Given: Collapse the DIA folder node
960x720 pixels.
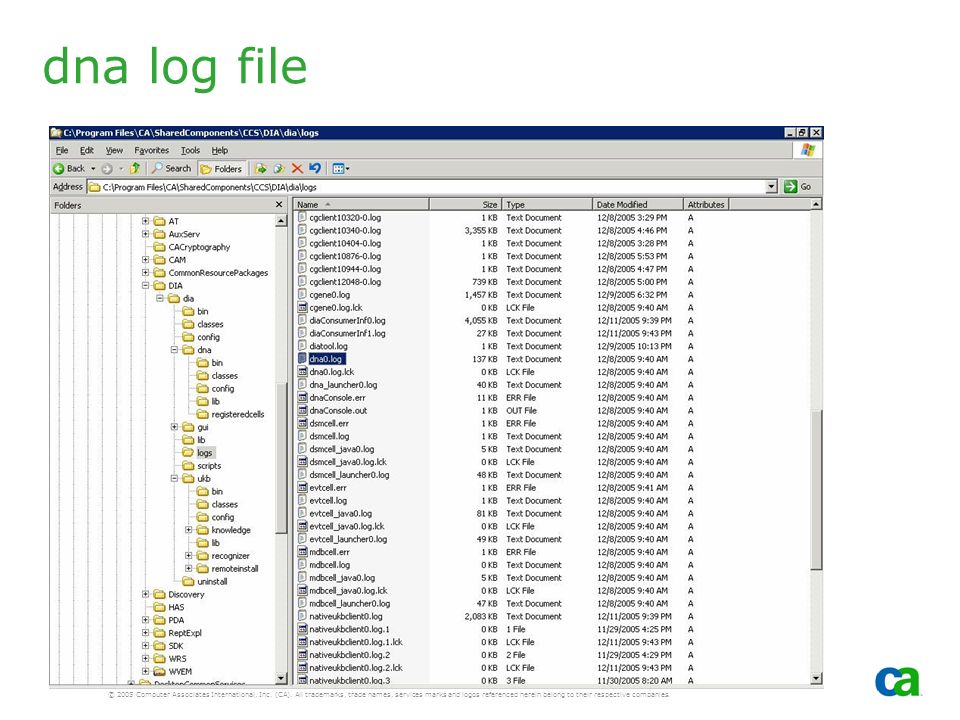Looking at the screenshot, I should 146,285.
